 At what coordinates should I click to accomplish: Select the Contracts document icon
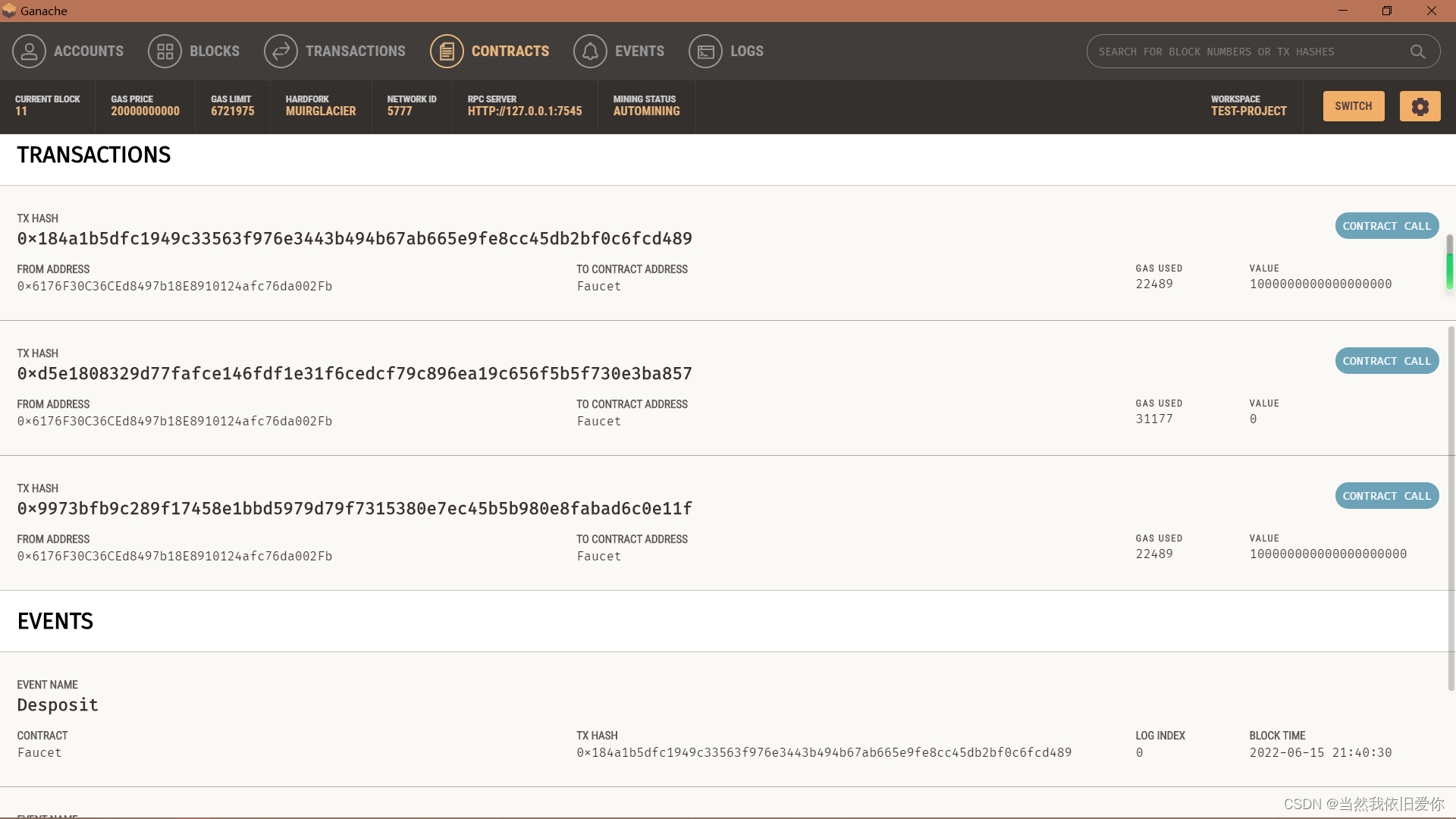[447, 52]
